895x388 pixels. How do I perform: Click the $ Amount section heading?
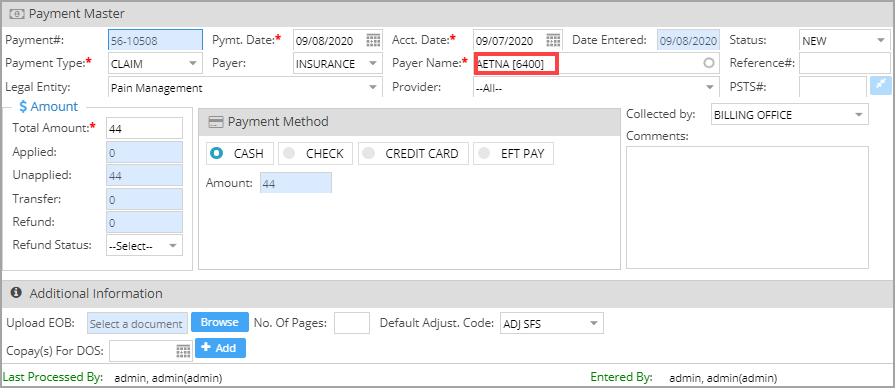pyautogui.click(x=49, y=106)
